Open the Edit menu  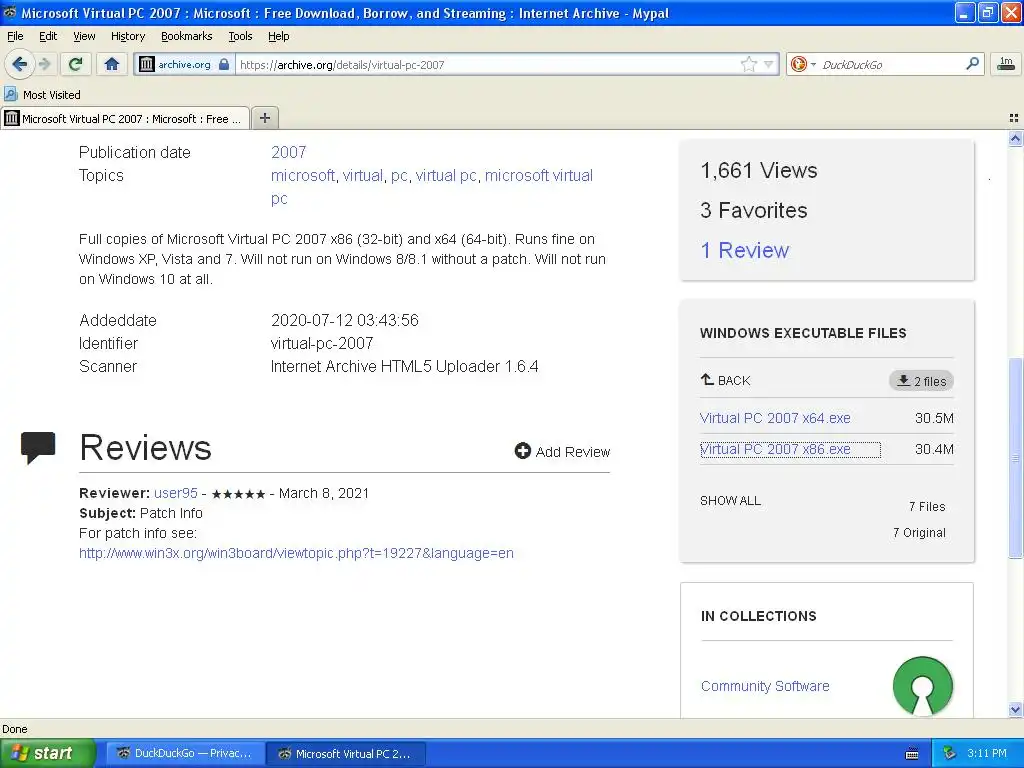pos(48,36)
